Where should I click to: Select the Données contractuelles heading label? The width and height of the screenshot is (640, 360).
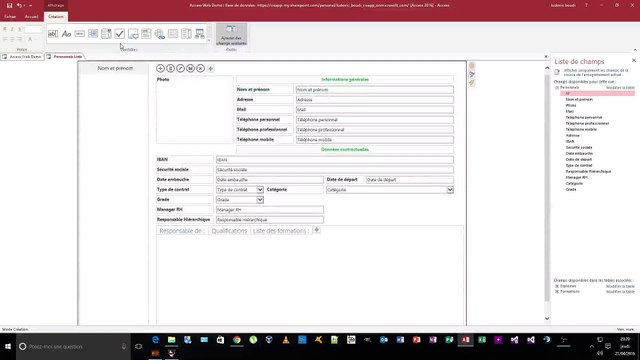(345, 150)
